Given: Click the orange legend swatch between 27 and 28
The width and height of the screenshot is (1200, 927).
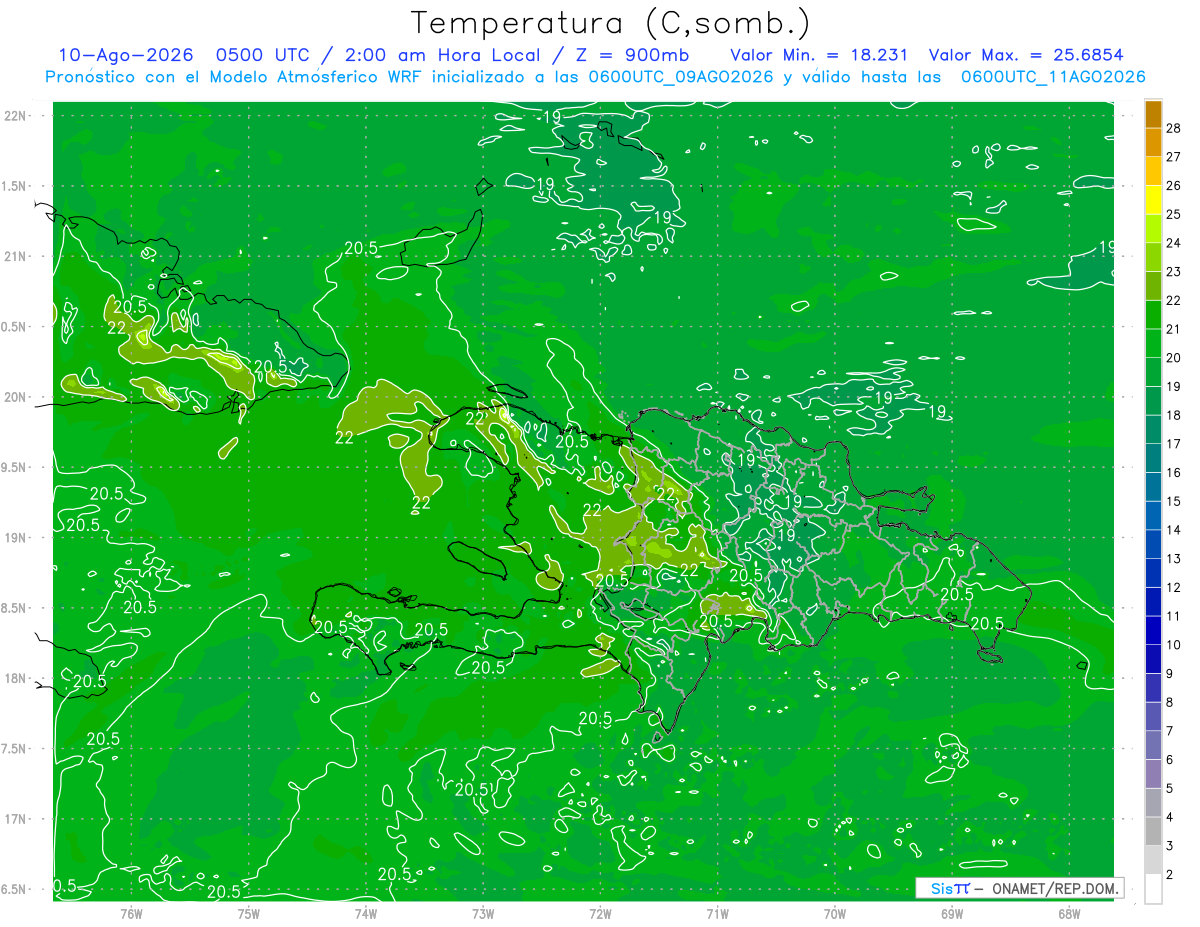Looking at the screenshot, I should 1153,142.
